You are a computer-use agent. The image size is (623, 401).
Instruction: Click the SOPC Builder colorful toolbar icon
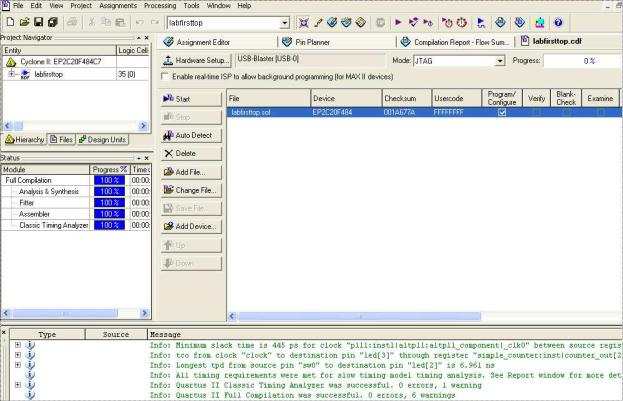pyautogui.click(x=540, y=23)
